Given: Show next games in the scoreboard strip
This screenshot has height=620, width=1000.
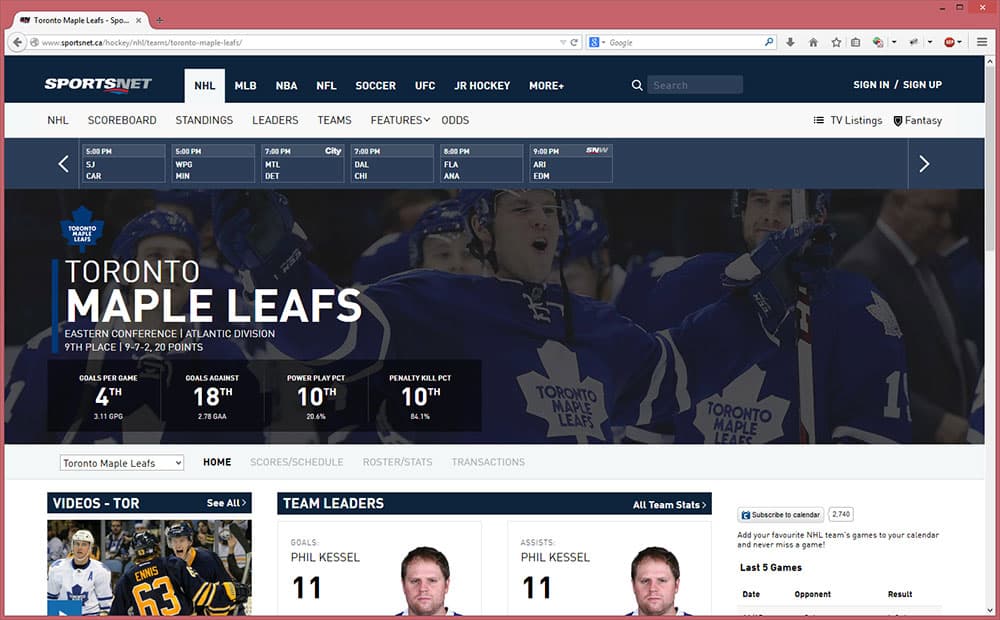Looking at the screenshot, I should pos(924,164).
